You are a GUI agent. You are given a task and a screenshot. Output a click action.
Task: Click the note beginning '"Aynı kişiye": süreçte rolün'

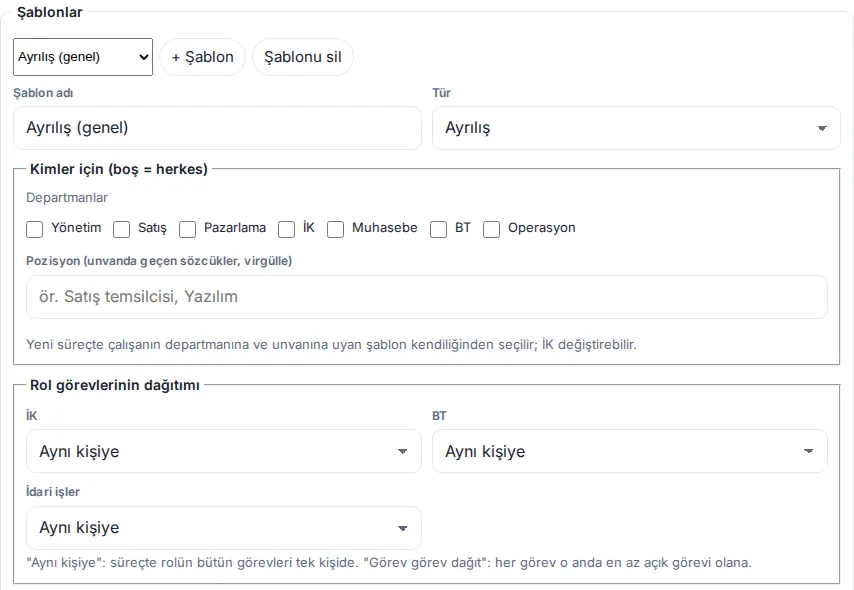click(x=389, y=563)
